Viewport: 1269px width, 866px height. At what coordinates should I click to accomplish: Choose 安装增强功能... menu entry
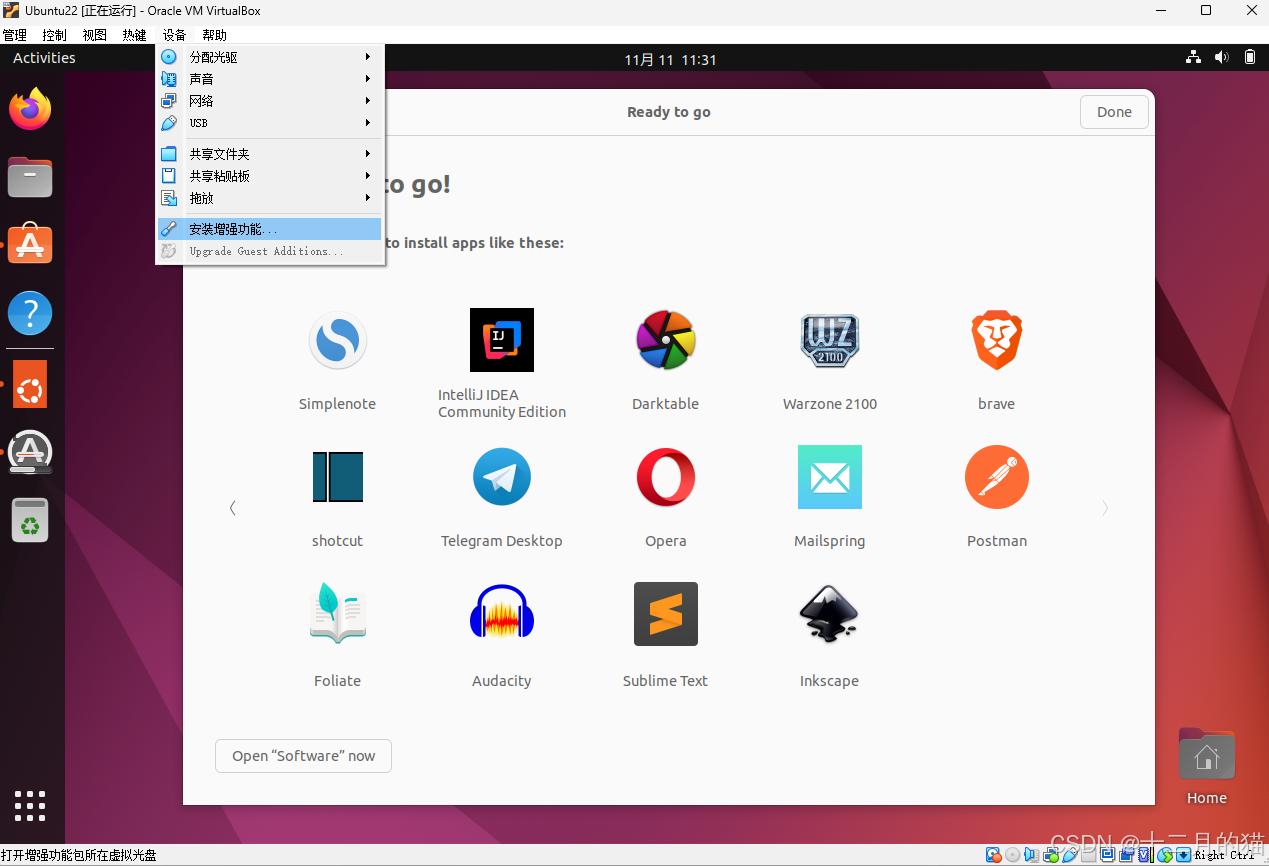coord(269,229)
